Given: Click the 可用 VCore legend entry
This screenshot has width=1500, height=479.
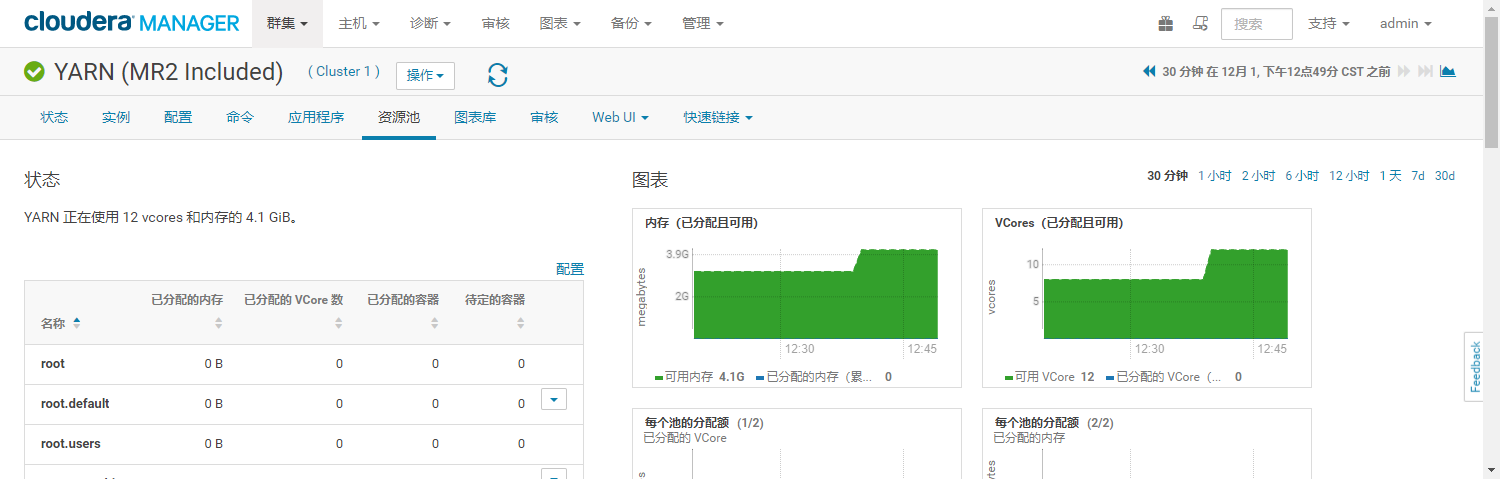Looking at the screenshot, I should (x=1050, y=377).
